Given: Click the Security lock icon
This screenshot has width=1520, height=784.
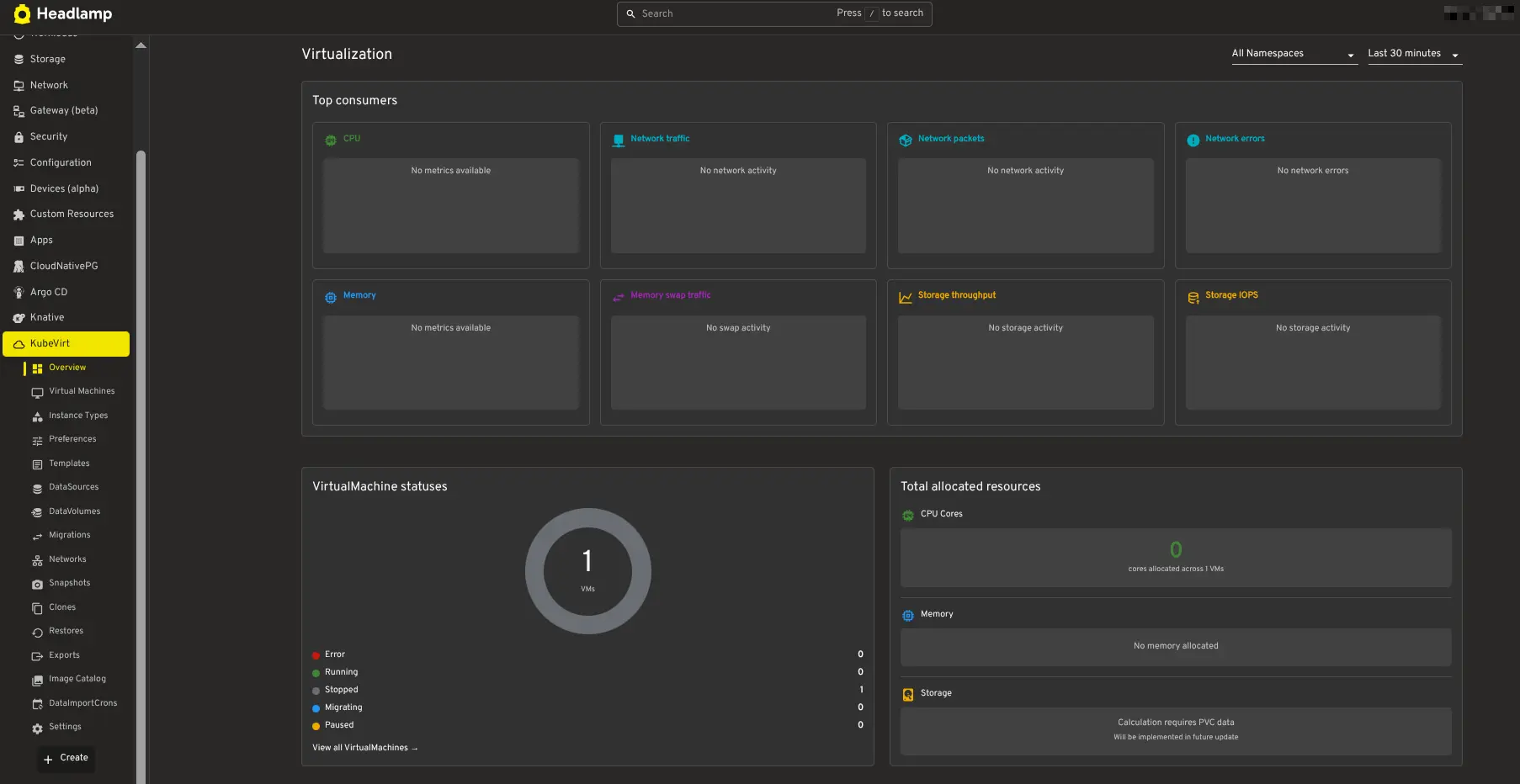Looking at the screenshot, I should click(19, 137).
